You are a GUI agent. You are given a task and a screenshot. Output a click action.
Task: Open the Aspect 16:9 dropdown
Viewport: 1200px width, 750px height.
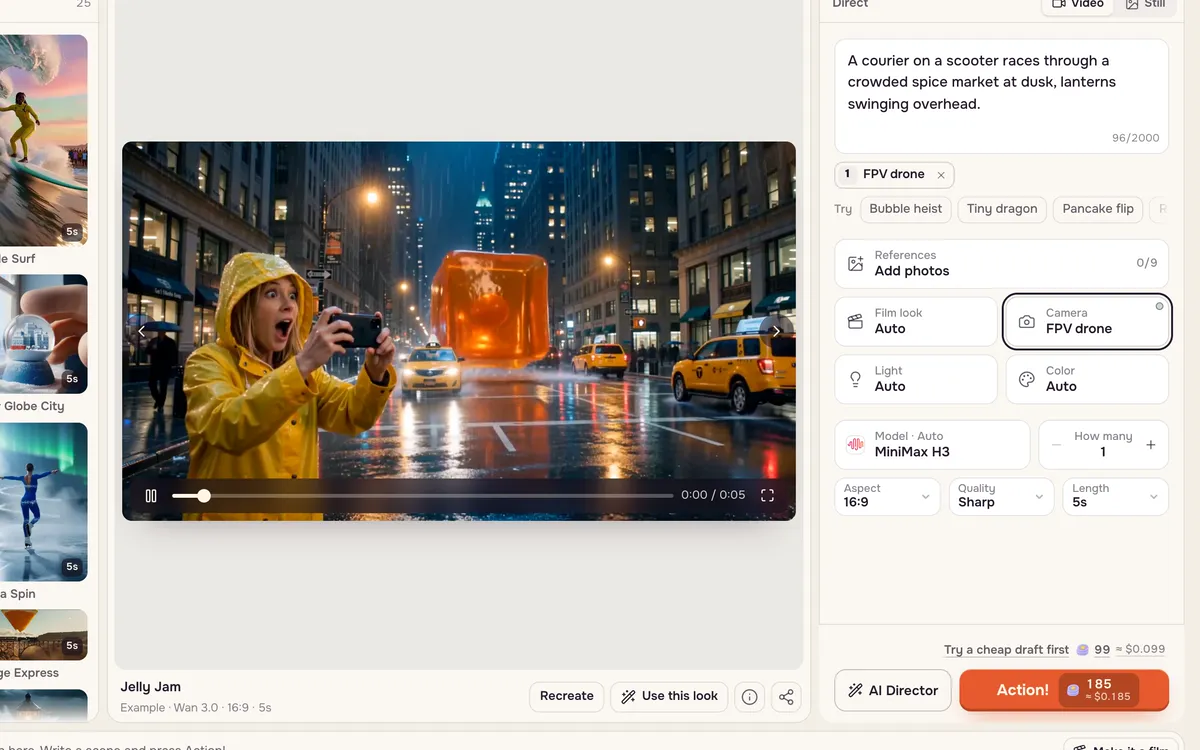(x=888, y=496)
